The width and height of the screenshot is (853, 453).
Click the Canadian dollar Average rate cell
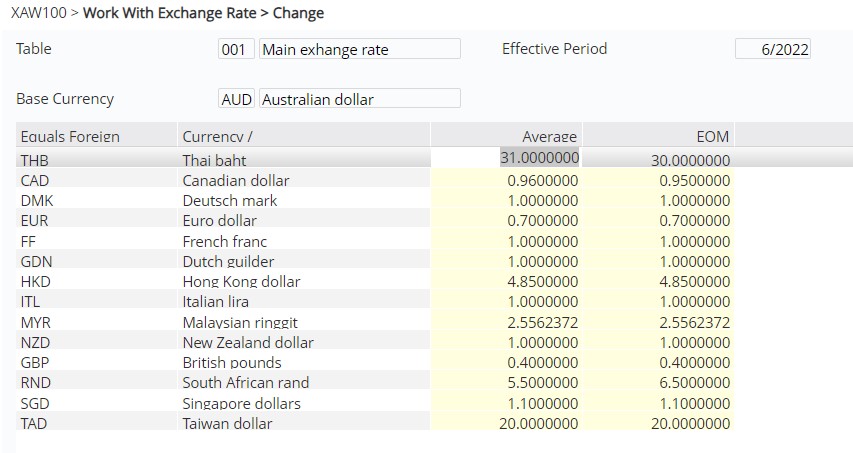pyautogui.click(x=506, y=180)
